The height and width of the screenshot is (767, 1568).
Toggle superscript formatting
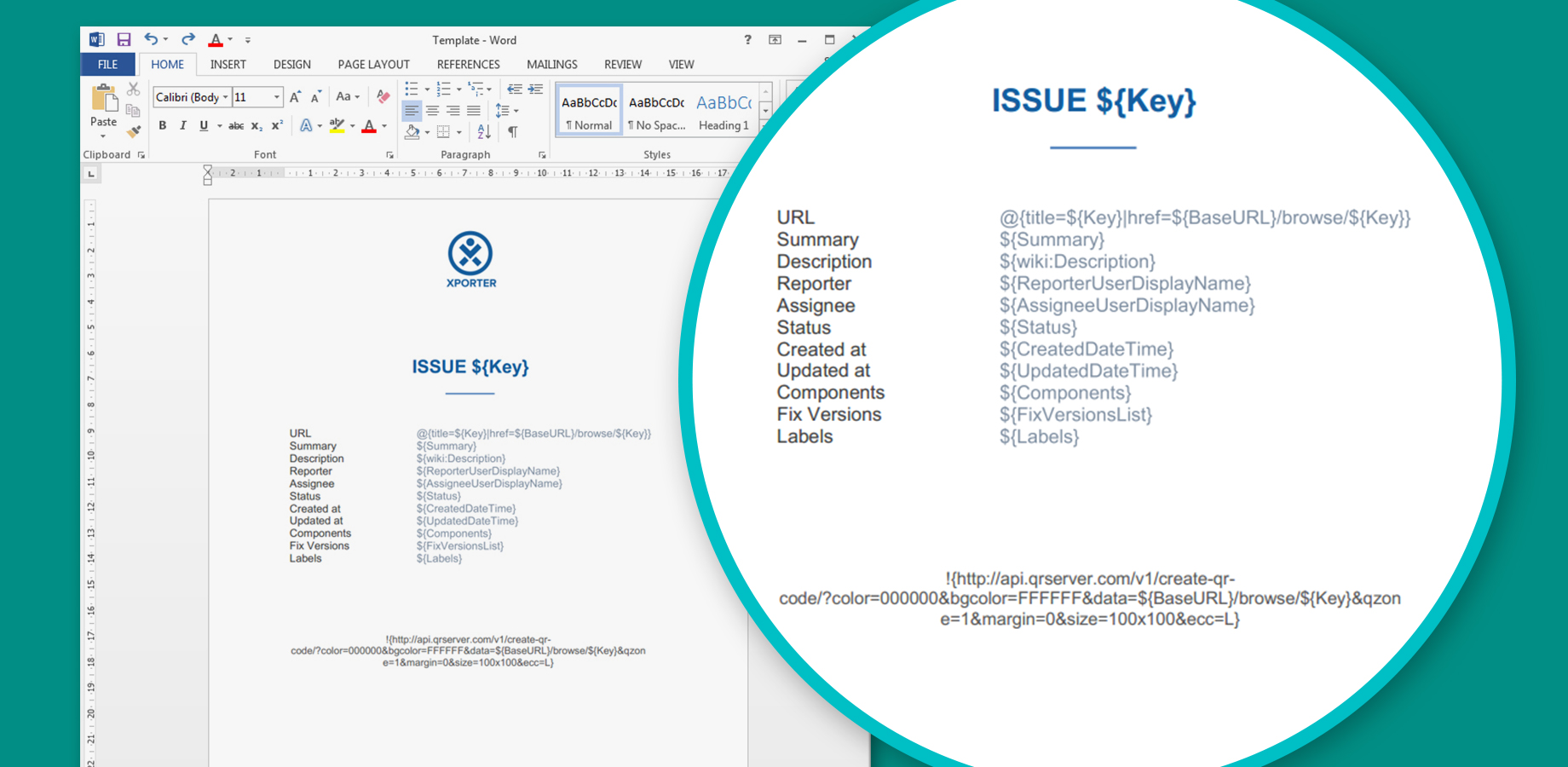click(277, 126)
